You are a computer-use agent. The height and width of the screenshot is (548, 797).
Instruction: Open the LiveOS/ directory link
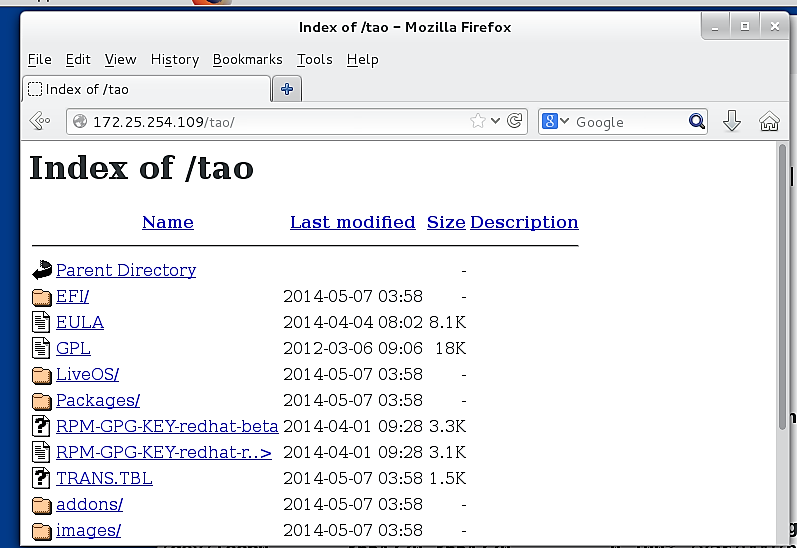[x=87, y=374]
